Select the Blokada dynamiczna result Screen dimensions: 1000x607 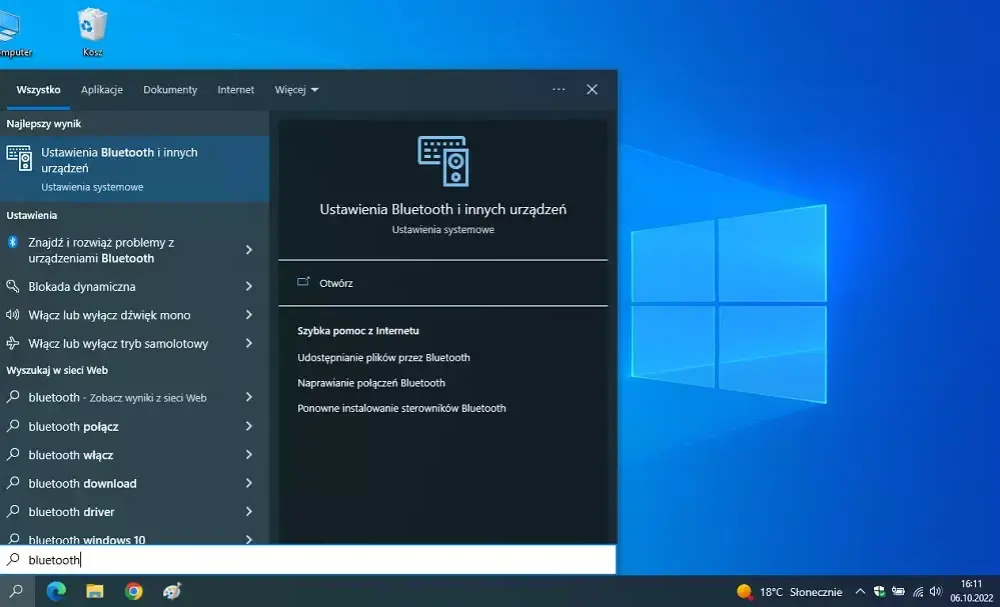(135, 286)
